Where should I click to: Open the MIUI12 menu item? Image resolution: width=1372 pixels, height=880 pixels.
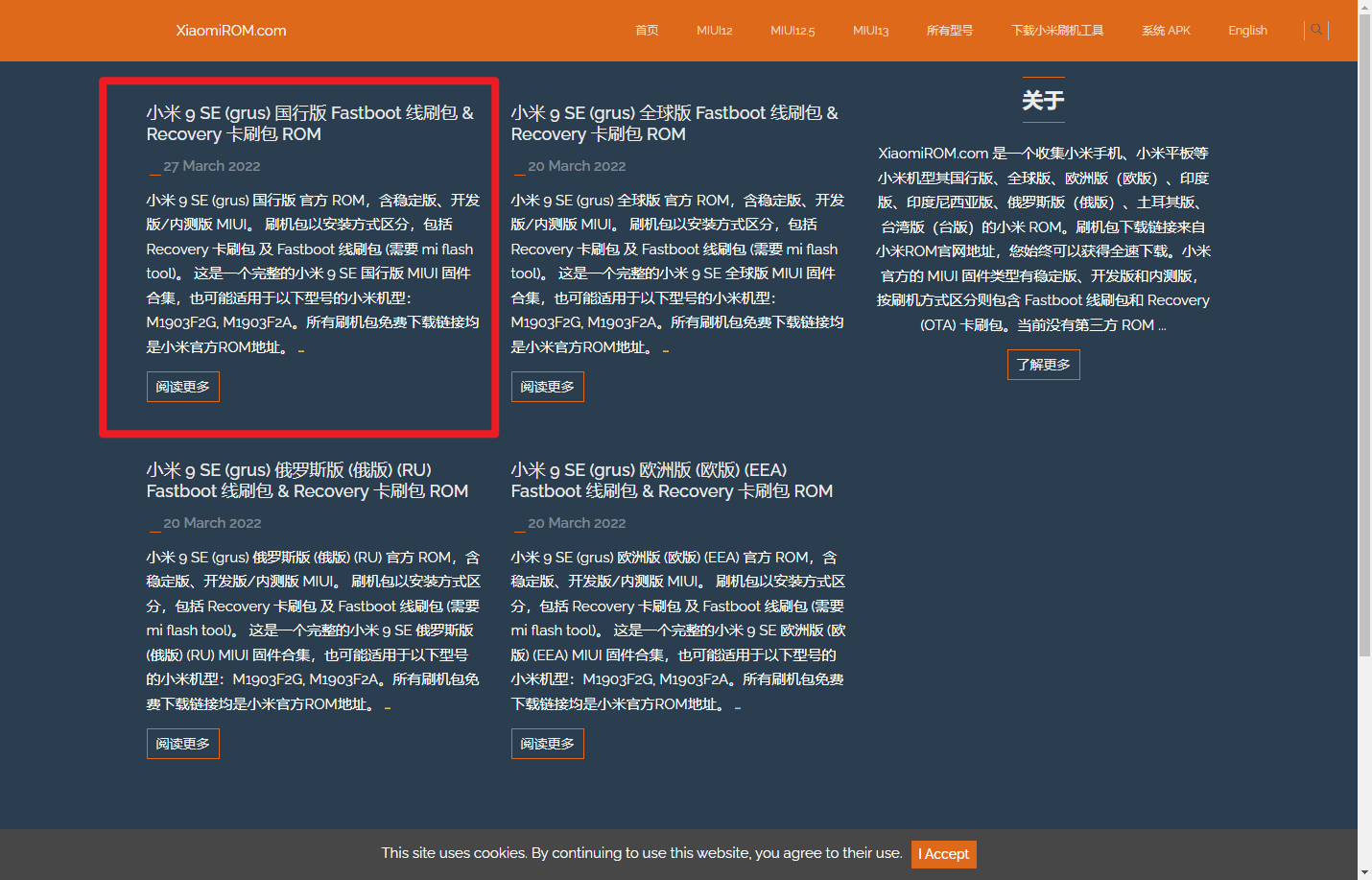(715, 31)
